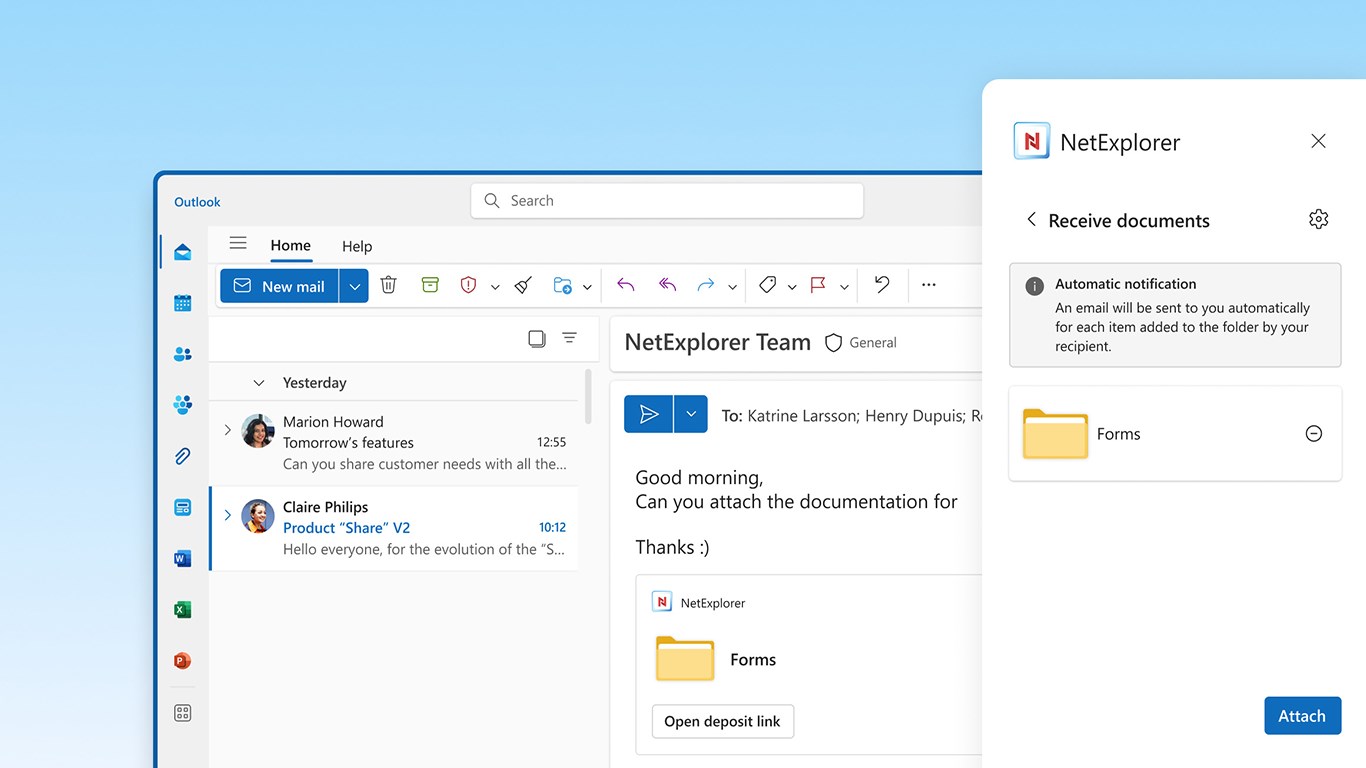The width and height of the screenshot is (1366, 768).
Task: Open the Move to dropdown arrow
Action: point(587,287)
